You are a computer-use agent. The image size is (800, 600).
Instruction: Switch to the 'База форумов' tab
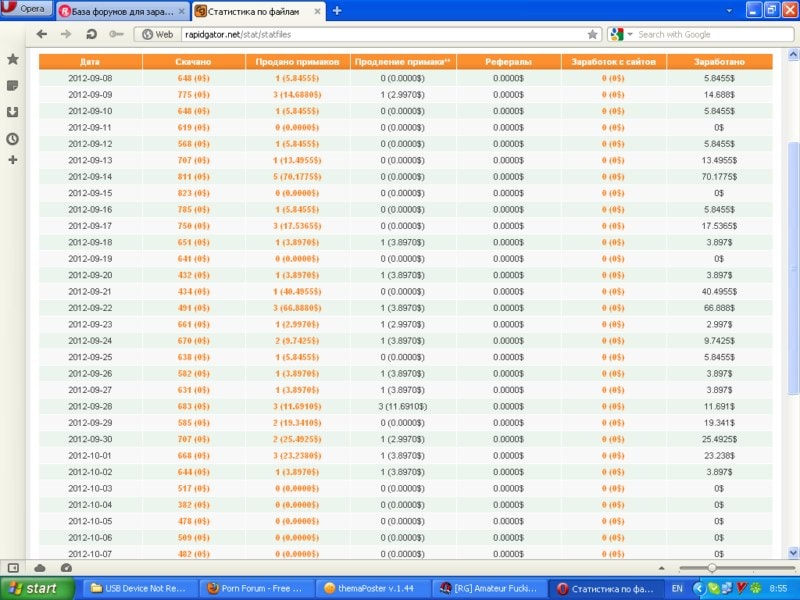click(x=120, y=11)
